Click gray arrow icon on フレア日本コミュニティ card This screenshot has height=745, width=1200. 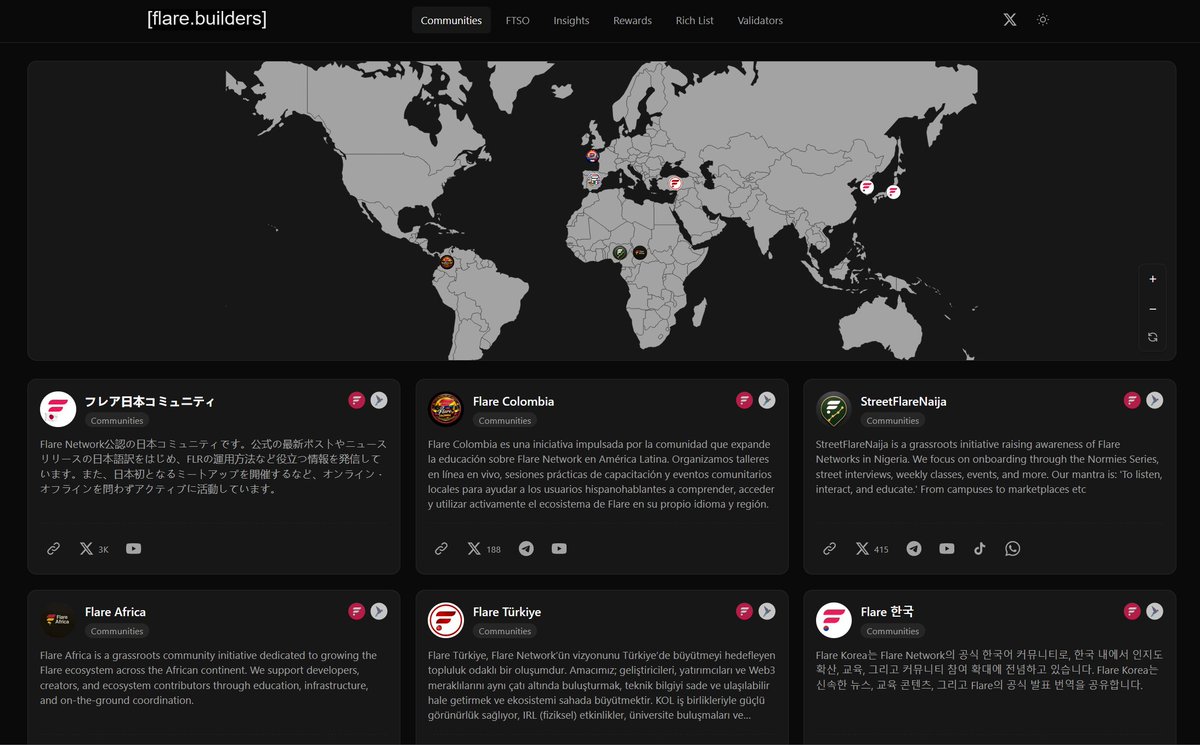379,400
